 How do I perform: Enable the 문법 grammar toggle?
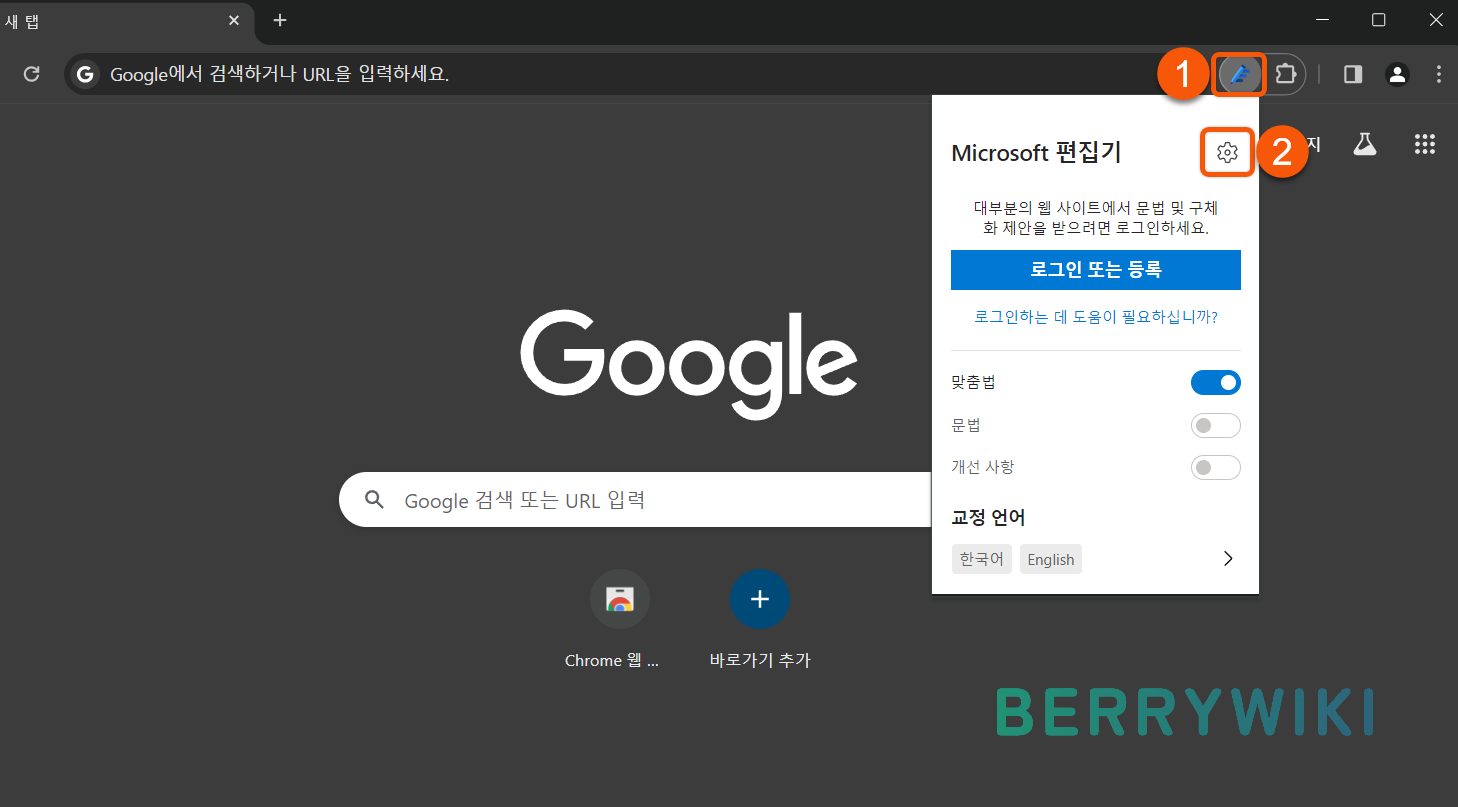(1215, 426)
